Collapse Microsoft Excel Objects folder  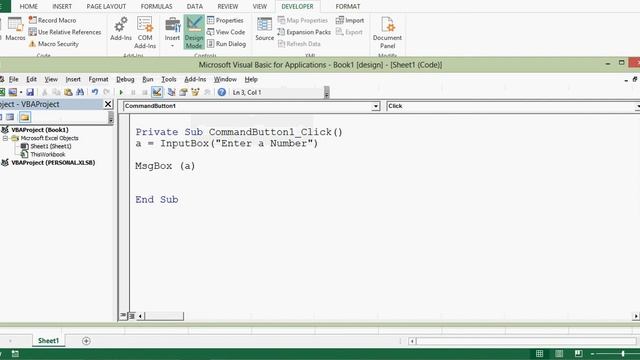point(5,138)
